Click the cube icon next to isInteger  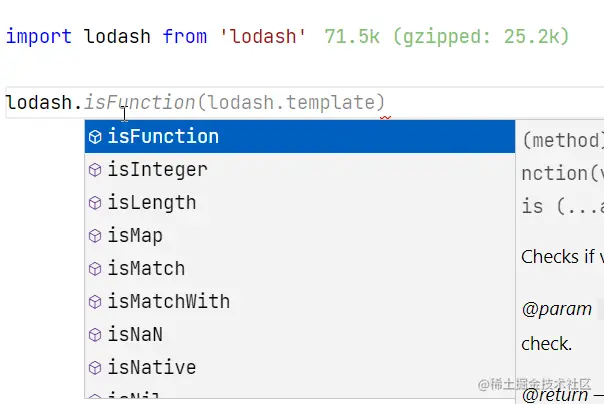(x=95, y=170)
